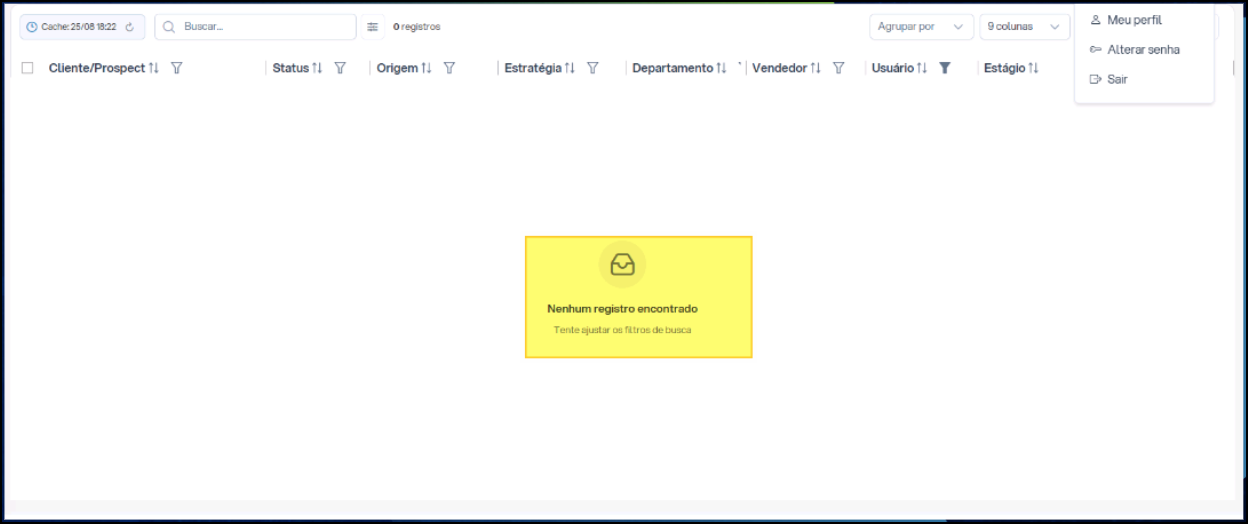Image resolution: width=1248 pixels, height=524 pixels.
Task: Sort by the Cliente/Prospect column arrows
Action: [x=154, y=68]
